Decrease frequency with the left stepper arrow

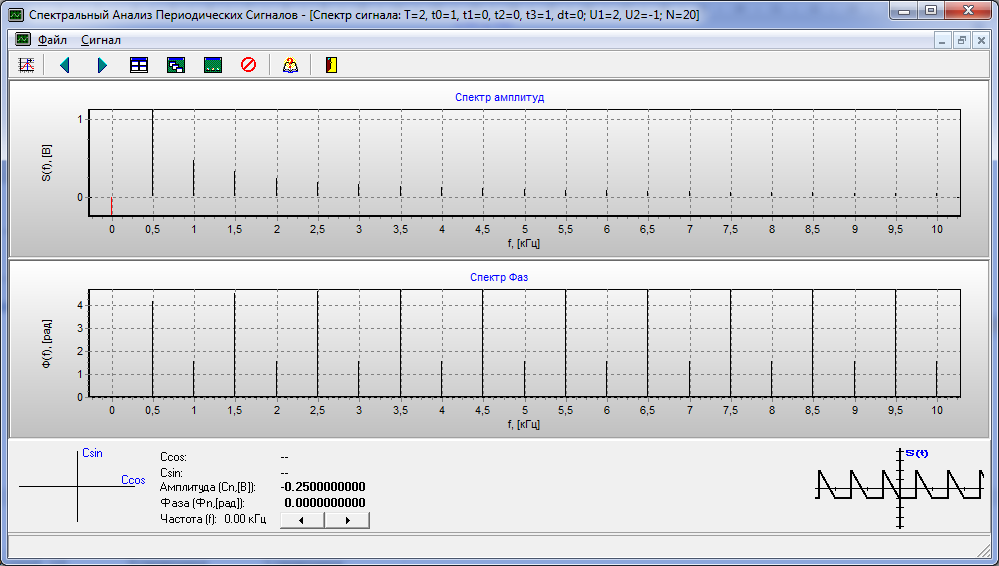(x=303, y=520)
